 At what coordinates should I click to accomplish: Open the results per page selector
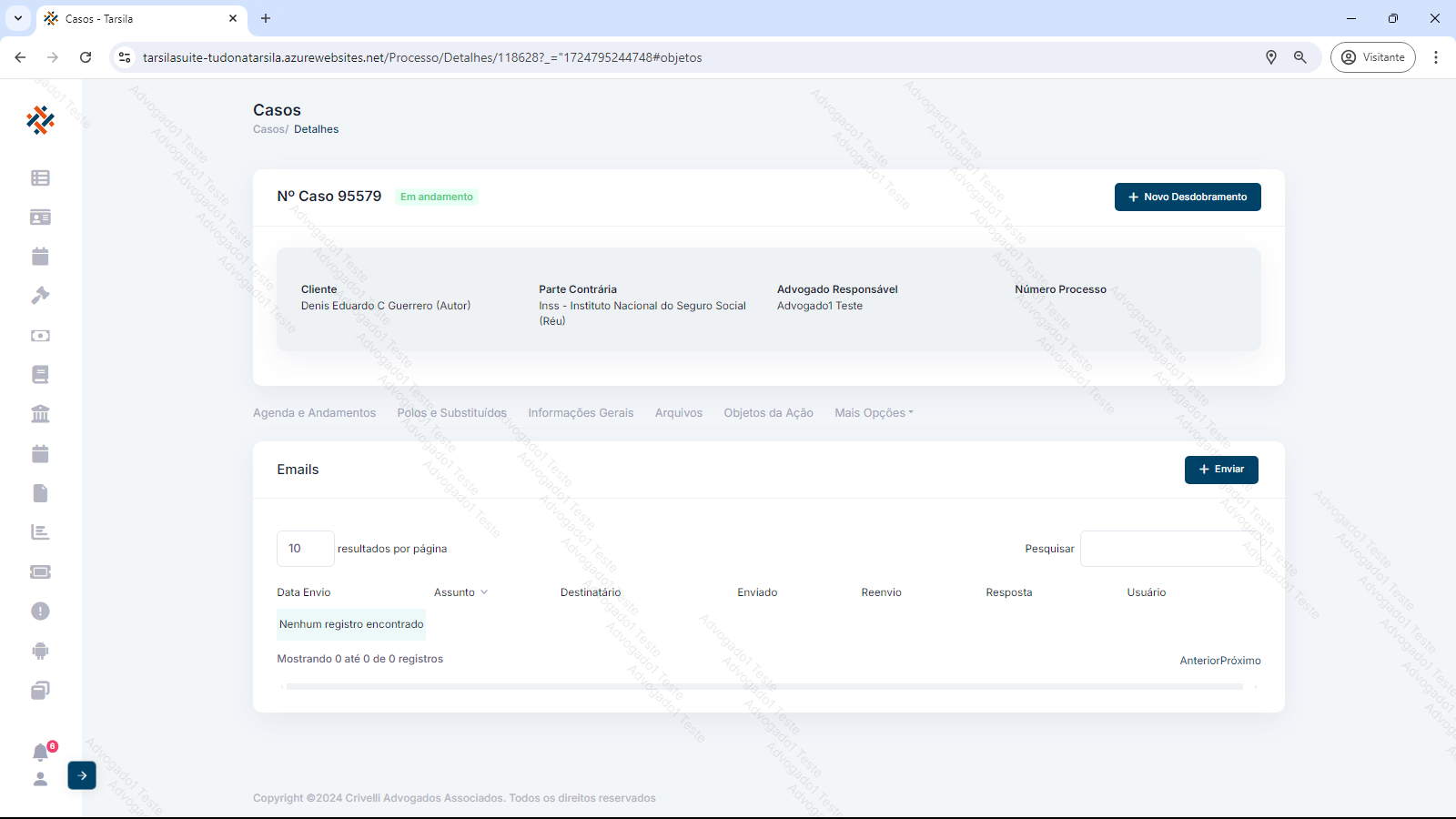click(x=305, y=549)
